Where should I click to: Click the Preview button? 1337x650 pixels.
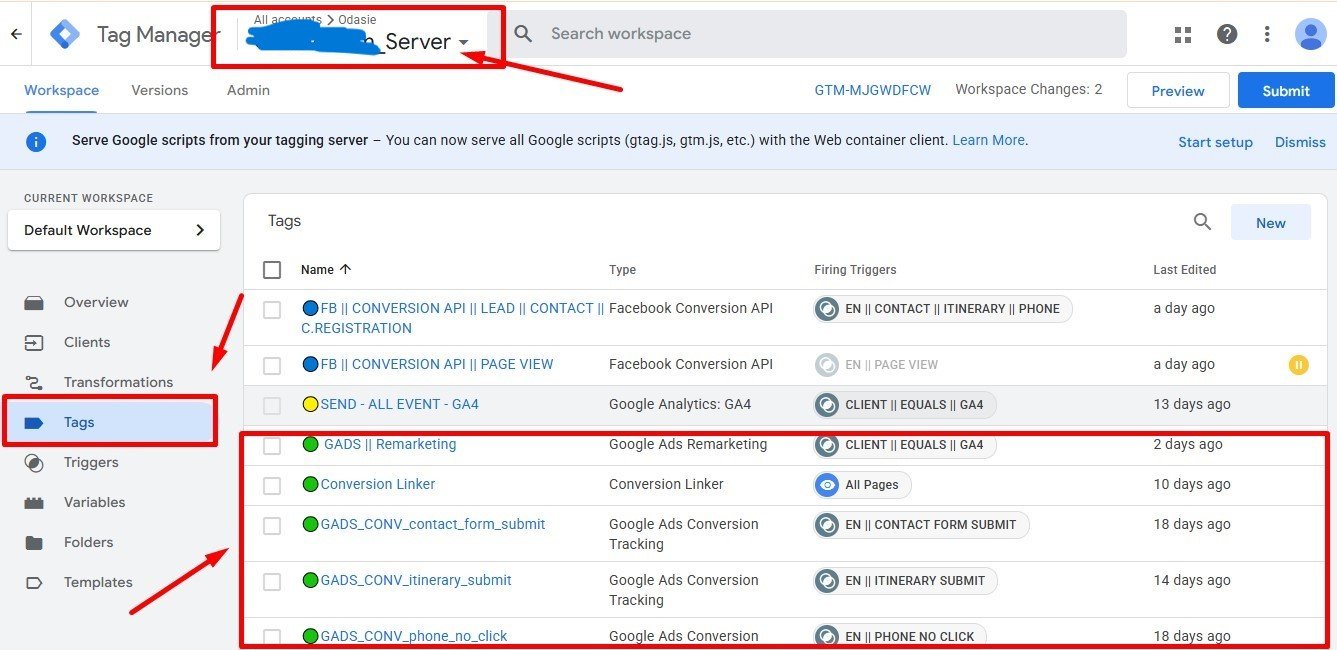1178,91
